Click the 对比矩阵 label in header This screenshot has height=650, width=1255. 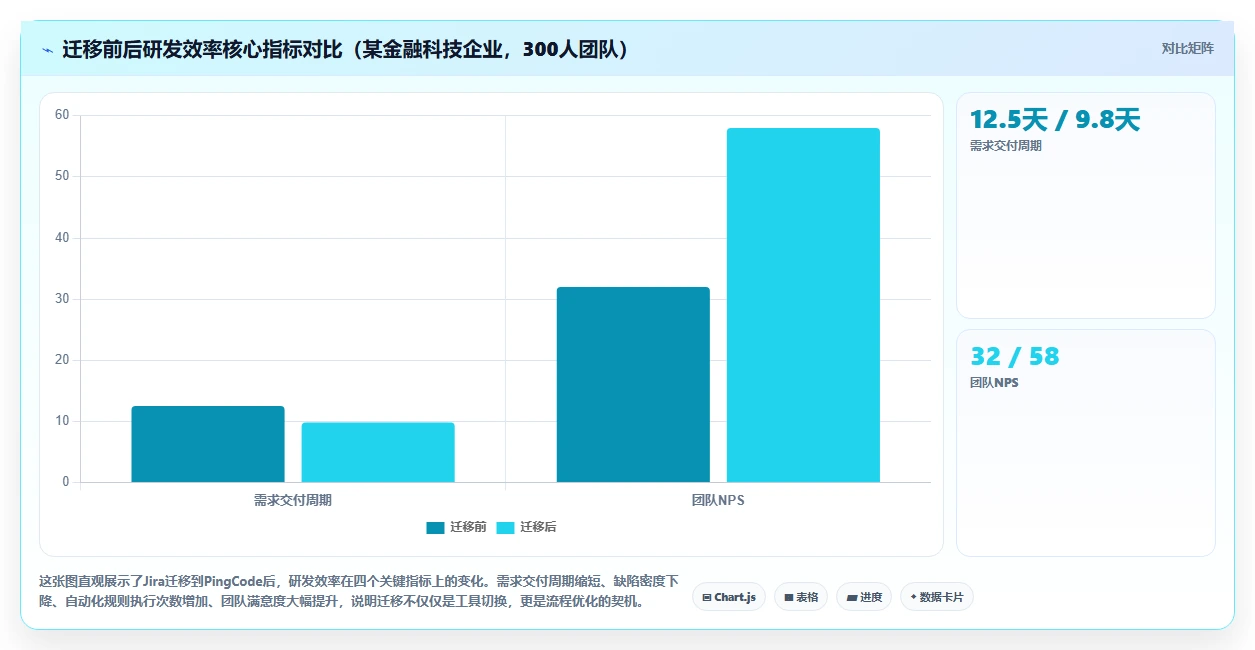pos(1188,49)
